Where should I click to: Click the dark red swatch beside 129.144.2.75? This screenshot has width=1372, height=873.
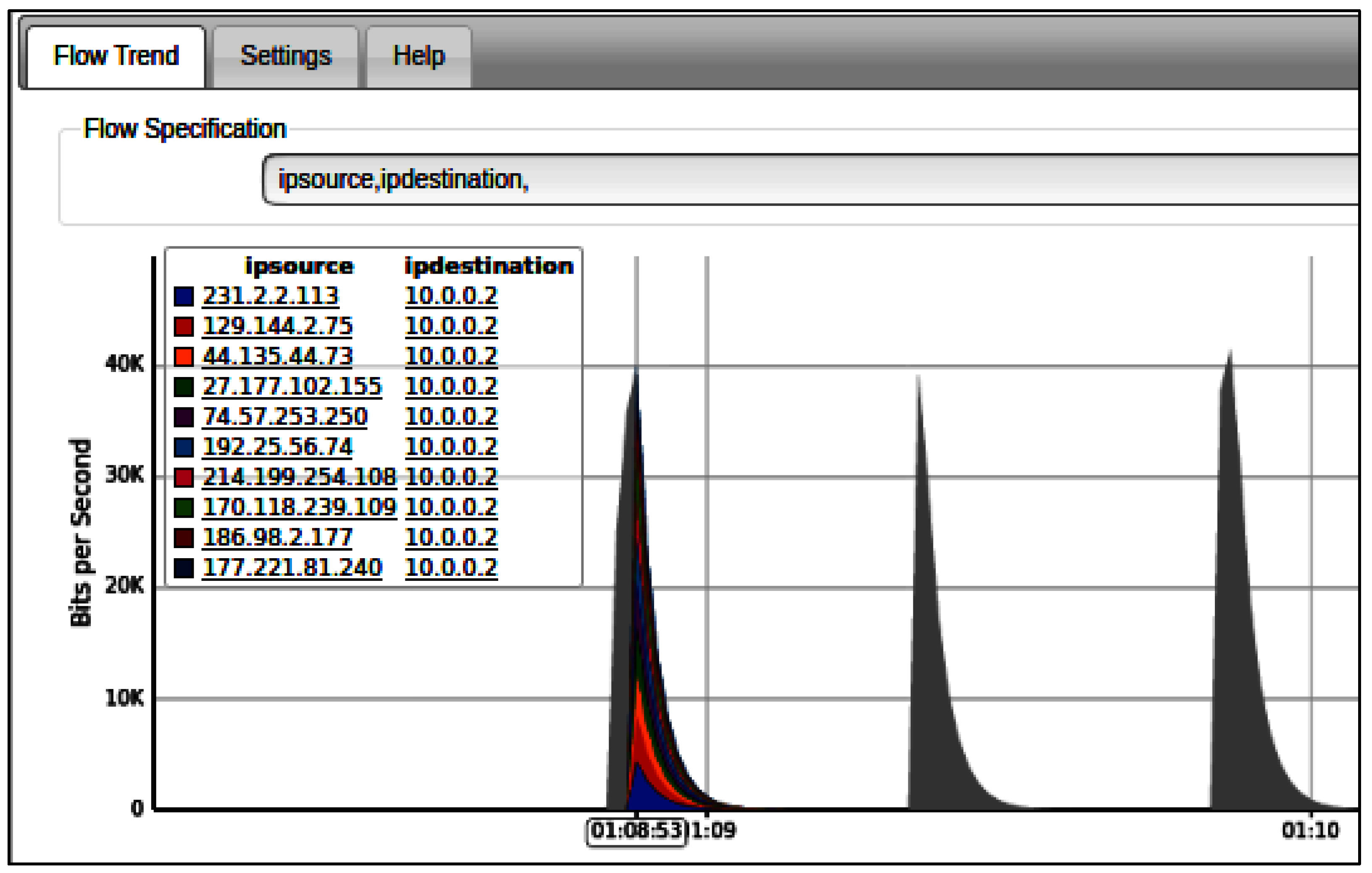pos(184,327)
